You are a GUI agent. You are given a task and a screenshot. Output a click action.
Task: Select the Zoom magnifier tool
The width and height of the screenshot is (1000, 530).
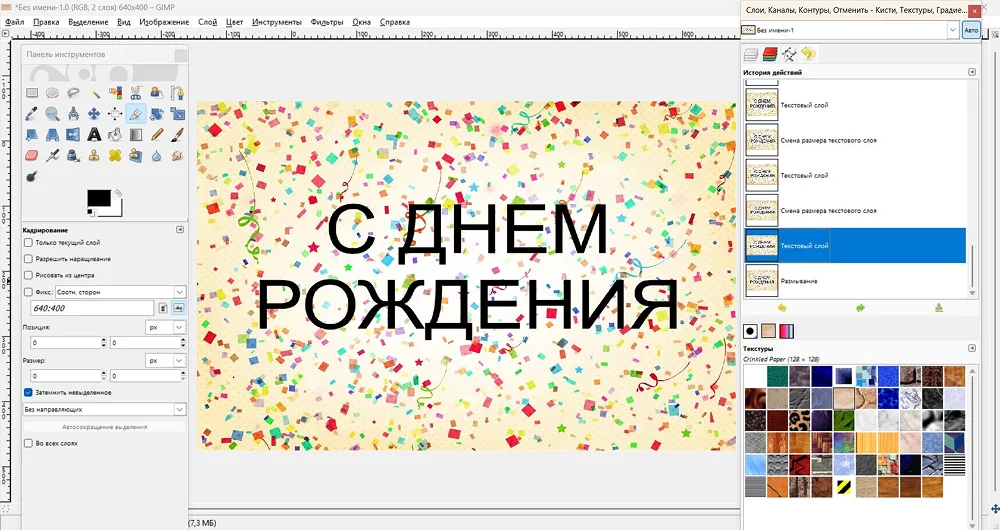click(x=52, y=114)
